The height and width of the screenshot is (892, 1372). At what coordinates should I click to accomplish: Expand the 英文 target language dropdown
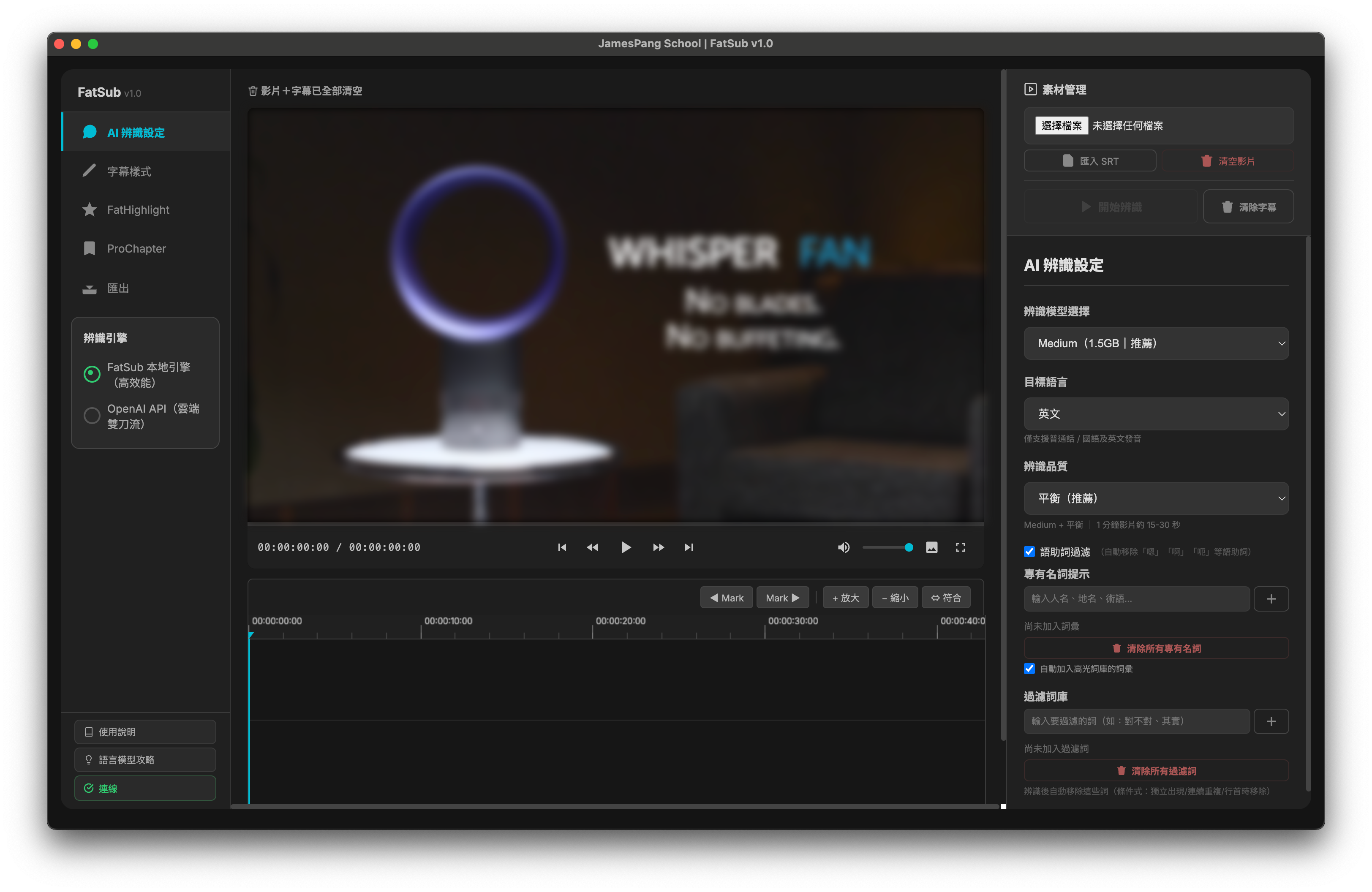[x=1156, y=414]
